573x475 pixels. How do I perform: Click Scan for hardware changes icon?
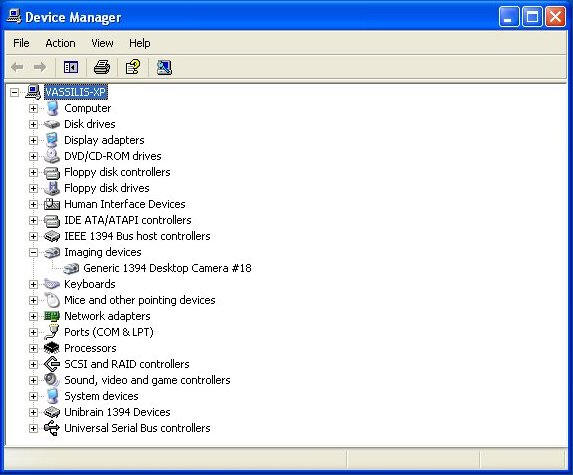pos(164,67)
